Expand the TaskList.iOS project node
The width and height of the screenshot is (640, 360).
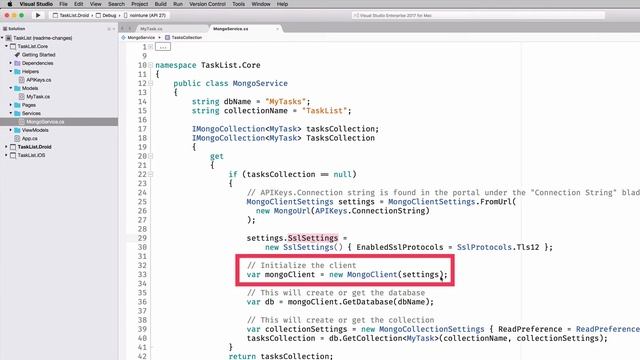coord(7,155)
